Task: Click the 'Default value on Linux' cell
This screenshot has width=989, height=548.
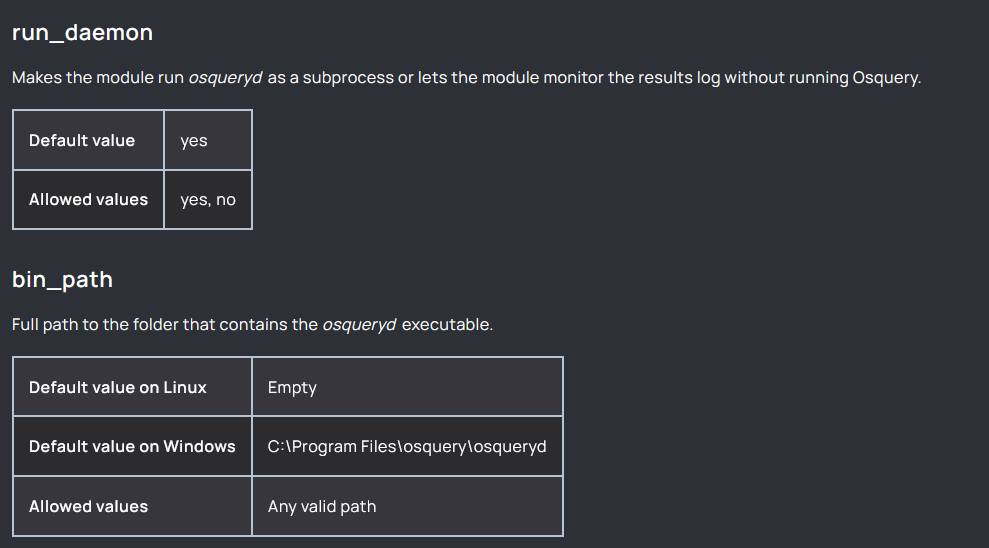Action: coord(132,387)
